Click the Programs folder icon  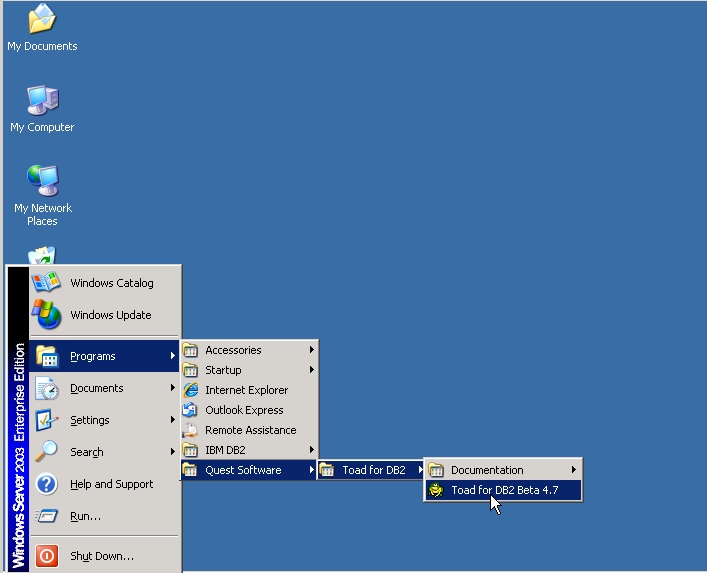pos(47,356)
